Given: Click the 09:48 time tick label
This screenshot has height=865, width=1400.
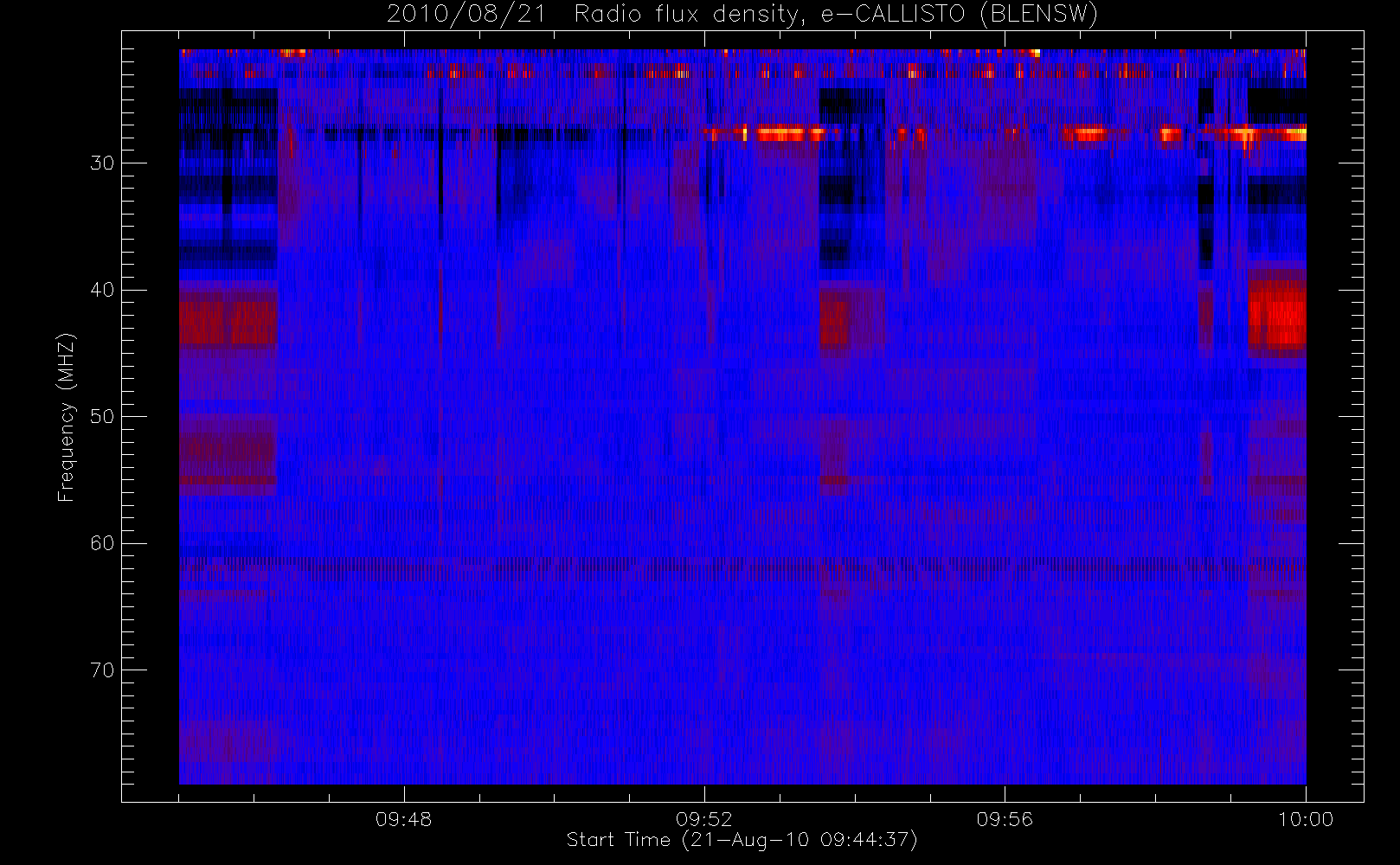Looking at the screenshot, I should pyautogui.click(x=404, y=819).
